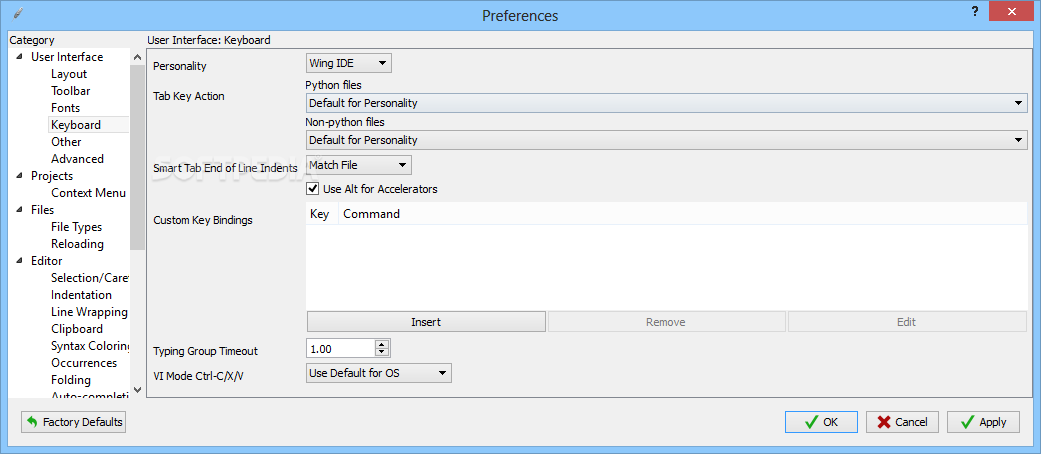
Task: Click the Factory Defaults button
Action: coord(74,422)
